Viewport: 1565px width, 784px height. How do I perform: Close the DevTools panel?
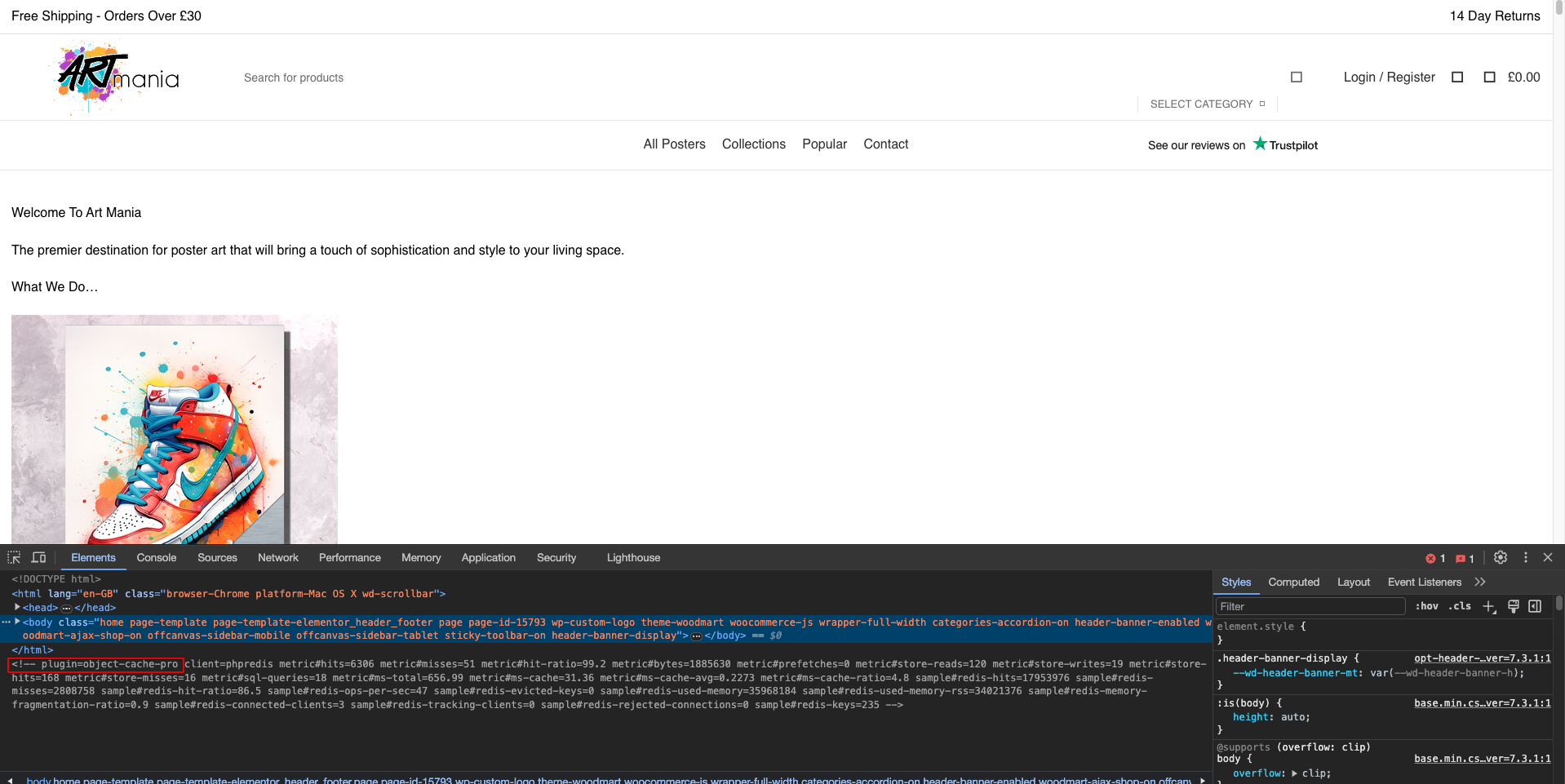[x=1548, y=557]
